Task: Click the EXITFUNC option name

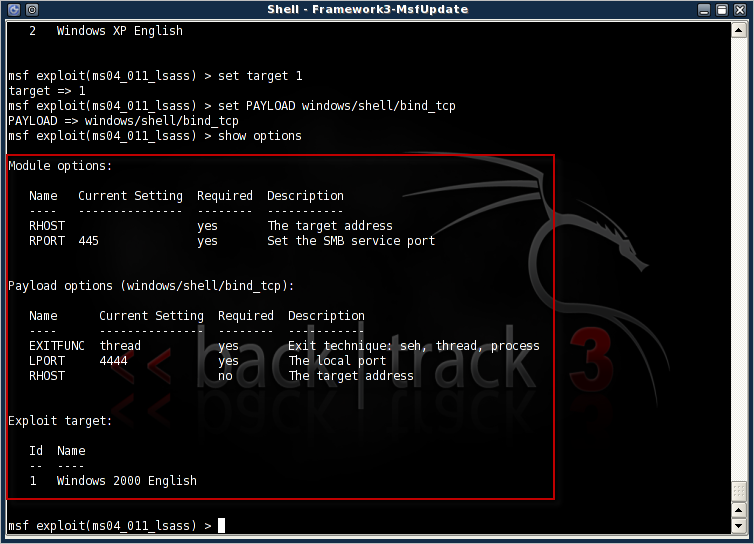Action: pyautogui.click(x=57, y=346)
